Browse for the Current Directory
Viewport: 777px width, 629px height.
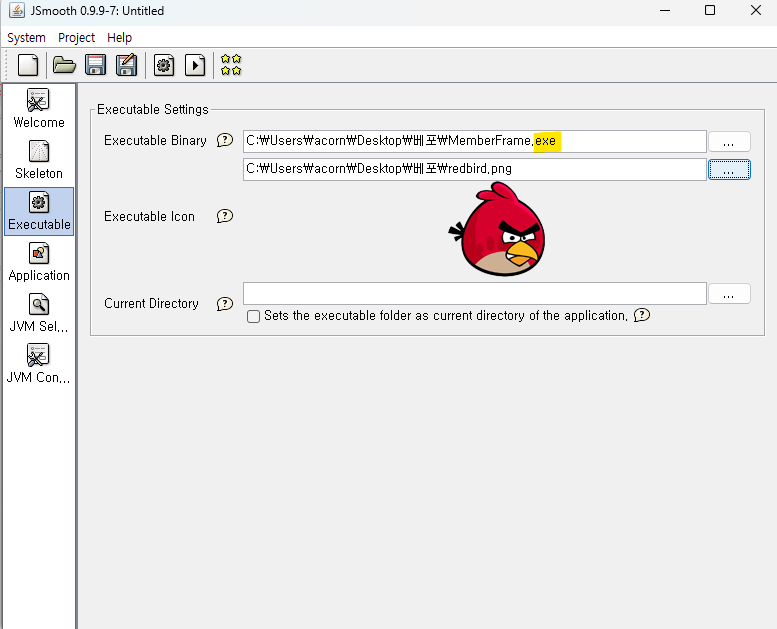pos(729,293)
